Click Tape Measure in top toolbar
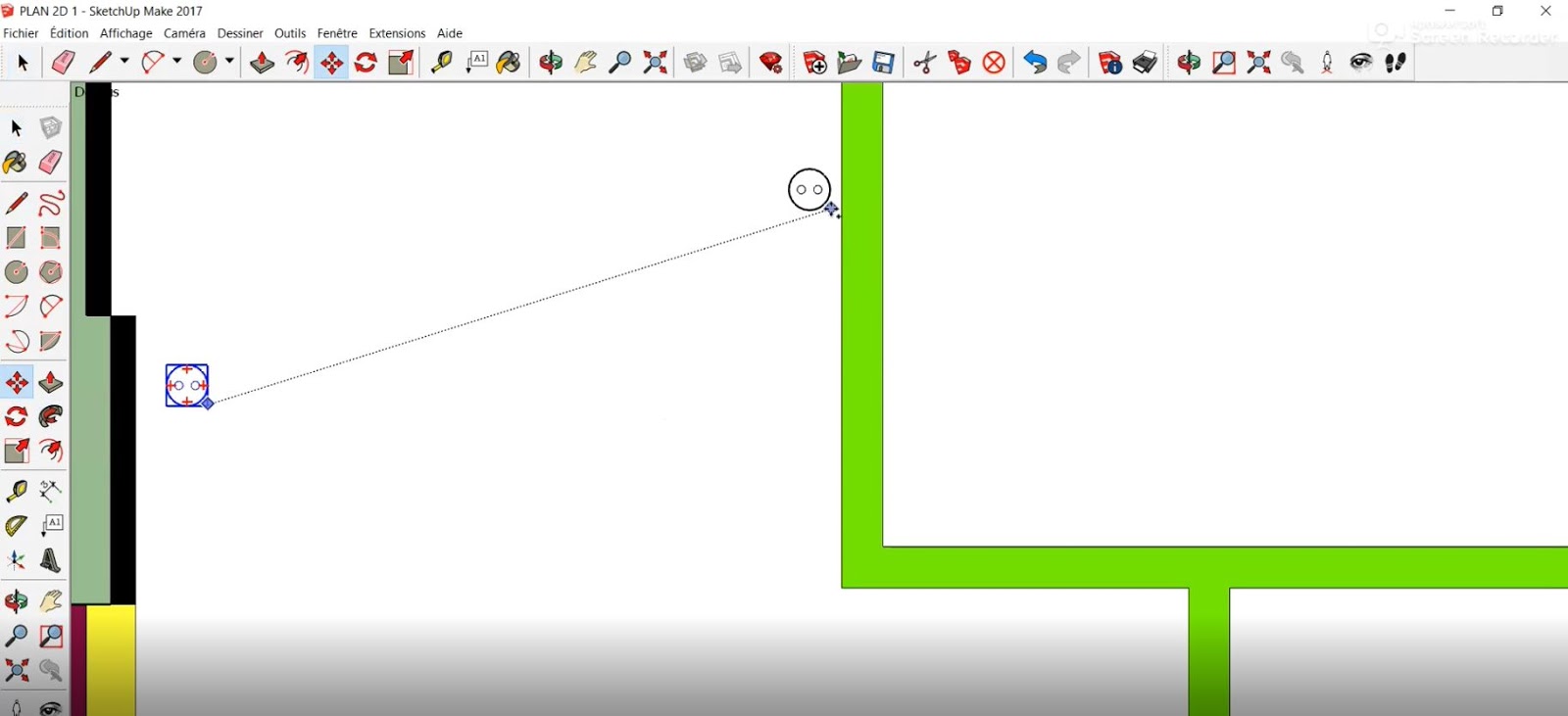This screenshot has width=1568, height=716. [x=441, y=63]
